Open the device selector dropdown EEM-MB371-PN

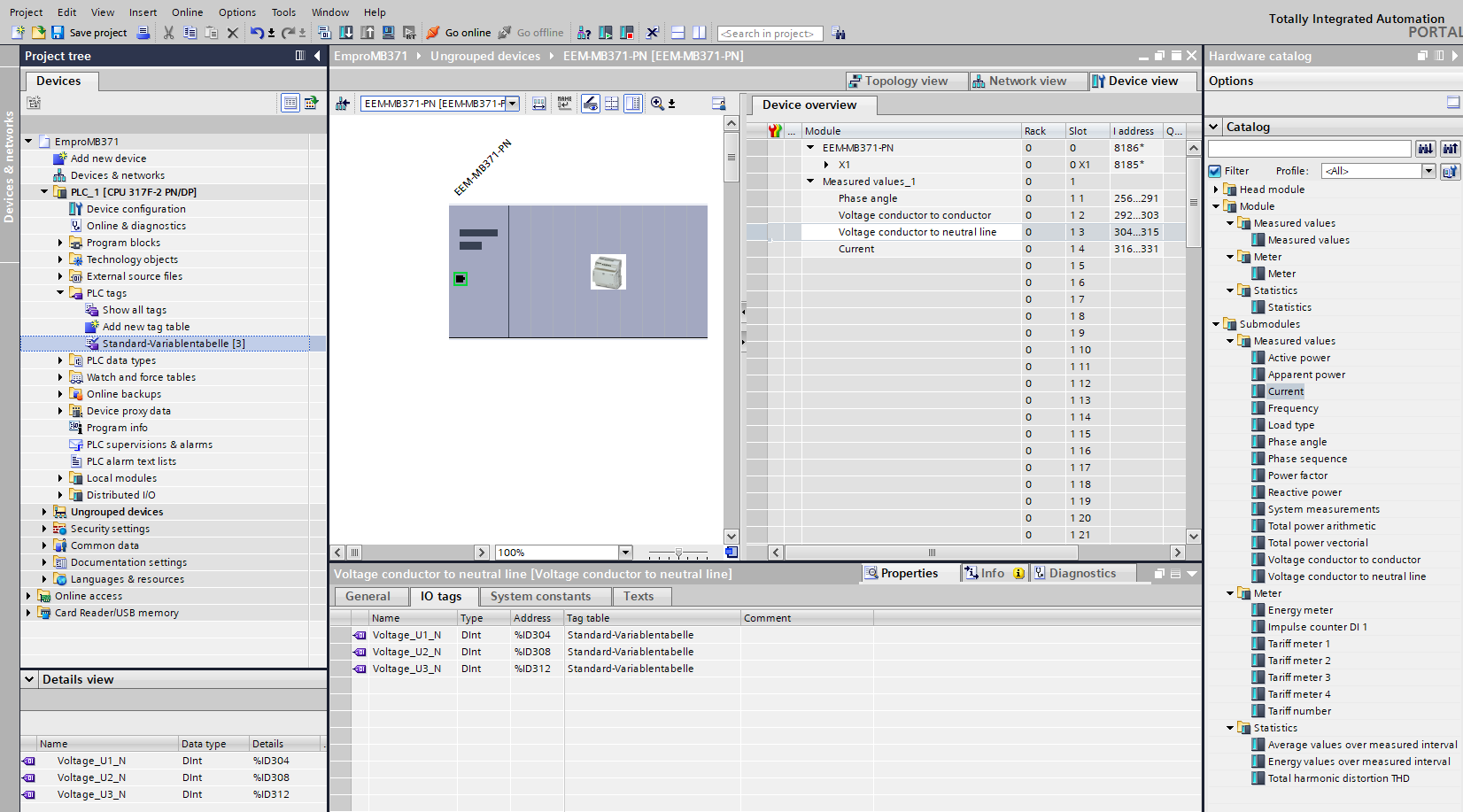click(512, 104)
